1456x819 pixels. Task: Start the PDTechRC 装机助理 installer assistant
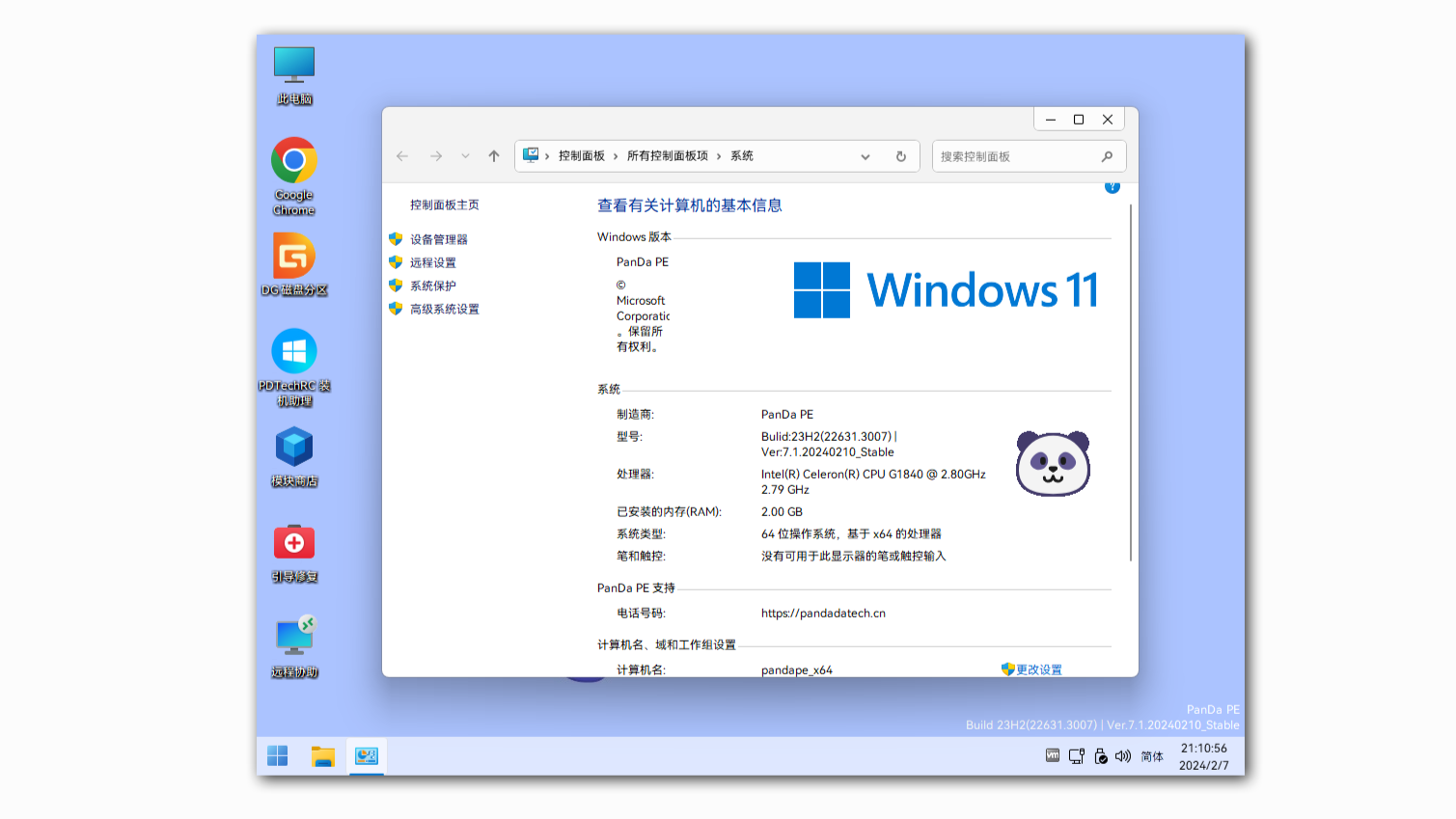pyautogui.click(x=293, y=349)
